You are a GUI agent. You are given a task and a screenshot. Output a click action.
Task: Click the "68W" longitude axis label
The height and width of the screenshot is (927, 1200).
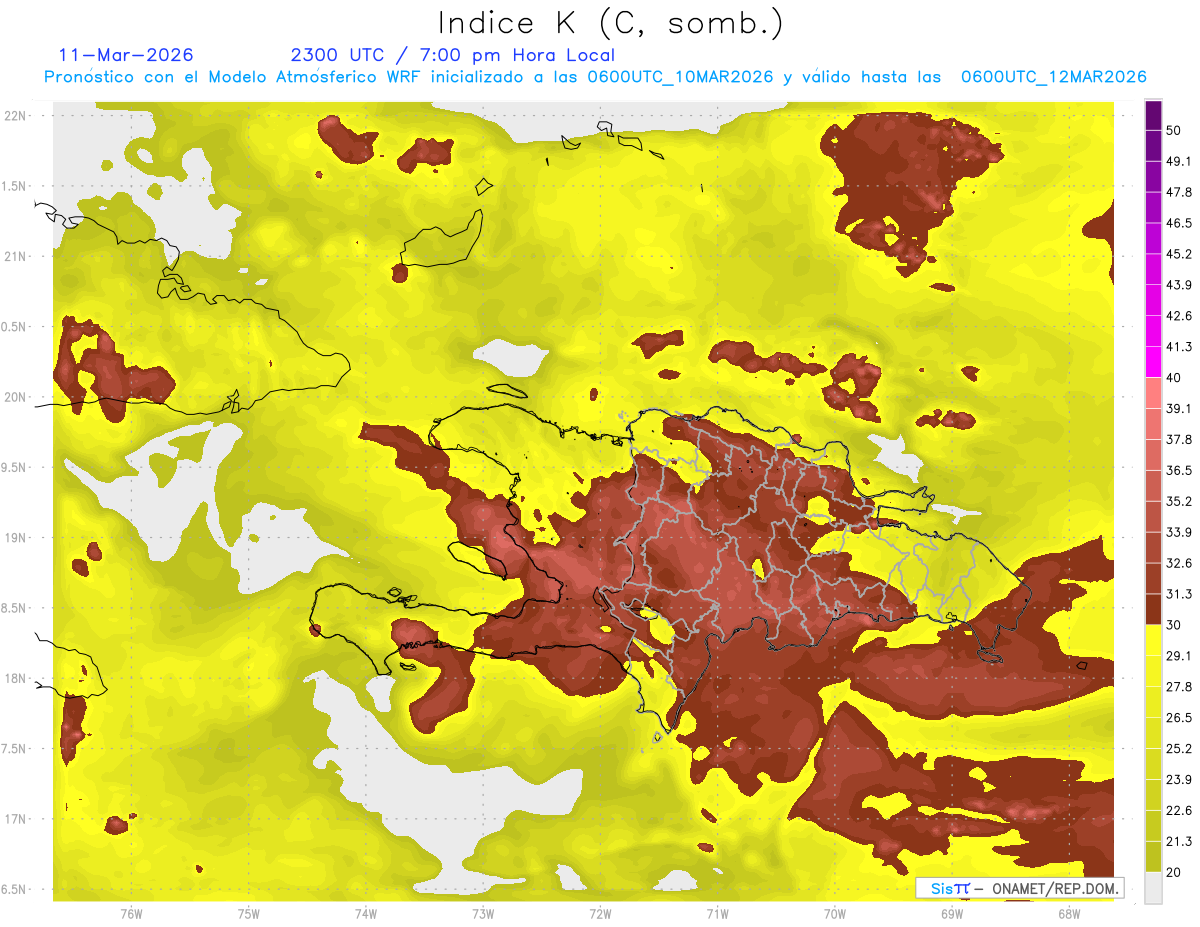point(1069,914)
